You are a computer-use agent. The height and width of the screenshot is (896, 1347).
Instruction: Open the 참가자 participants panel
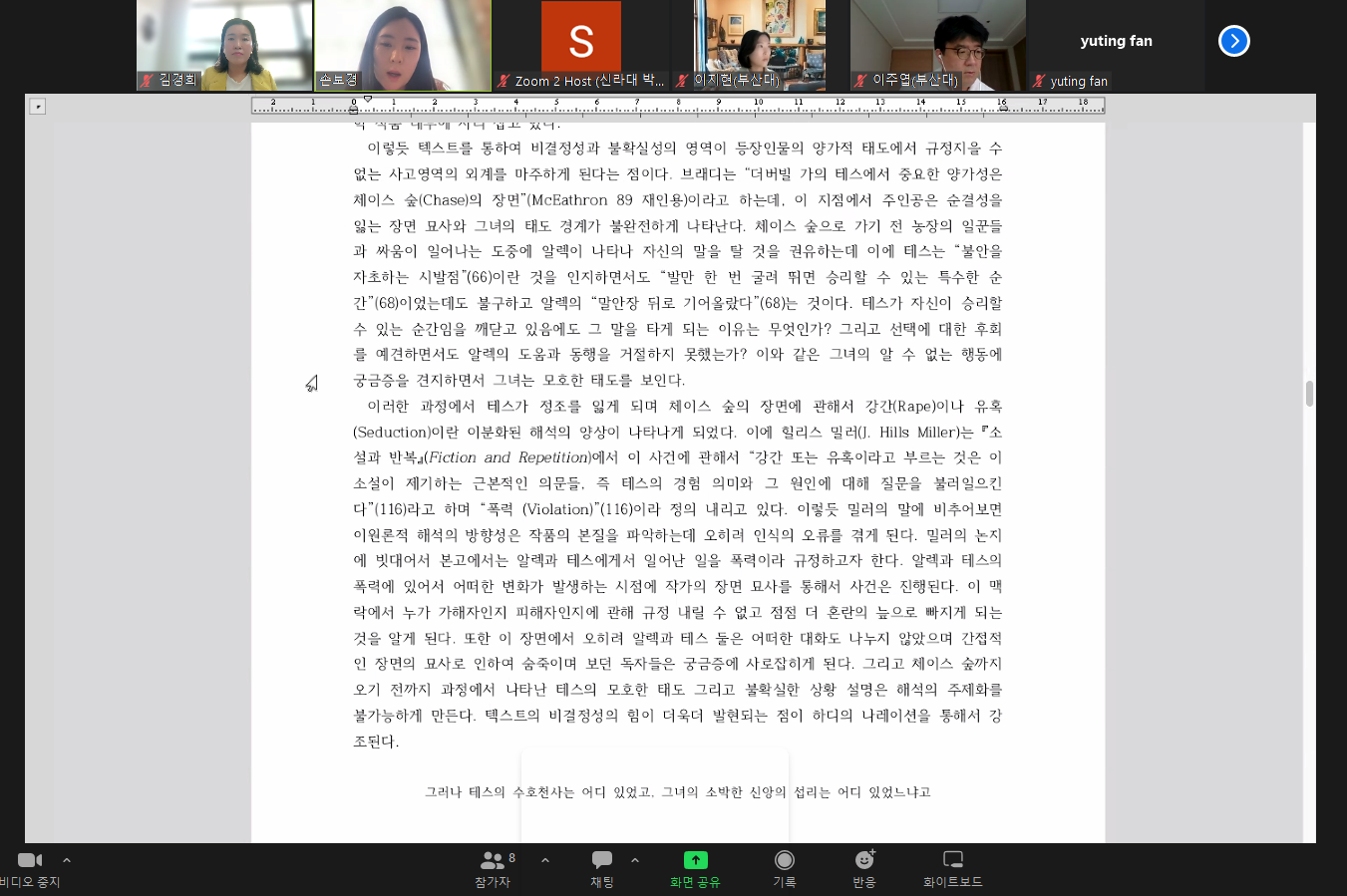(493, 868)
